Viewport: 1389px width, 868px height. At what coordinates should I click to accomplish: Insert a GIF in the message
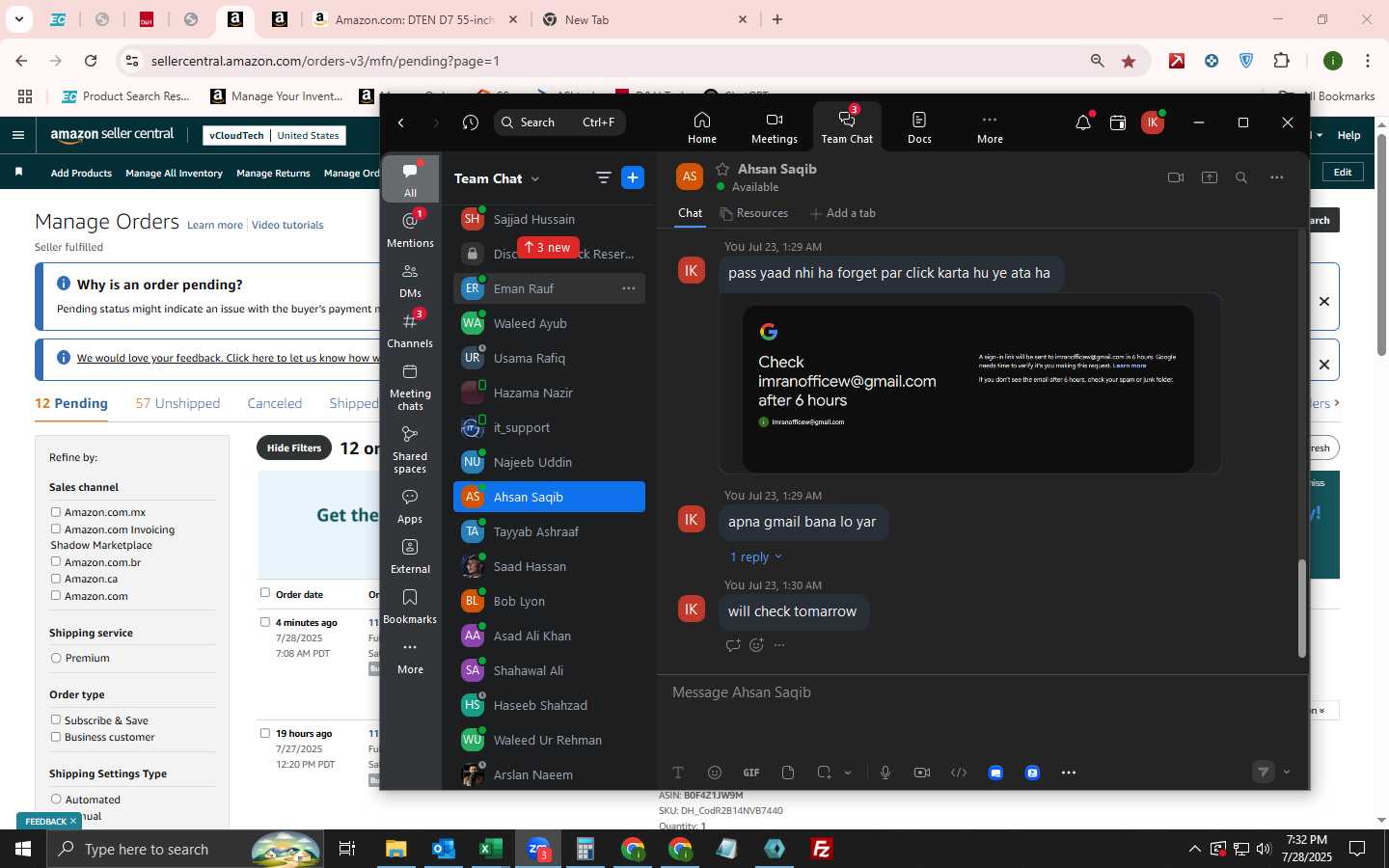[x=751, y=773]
